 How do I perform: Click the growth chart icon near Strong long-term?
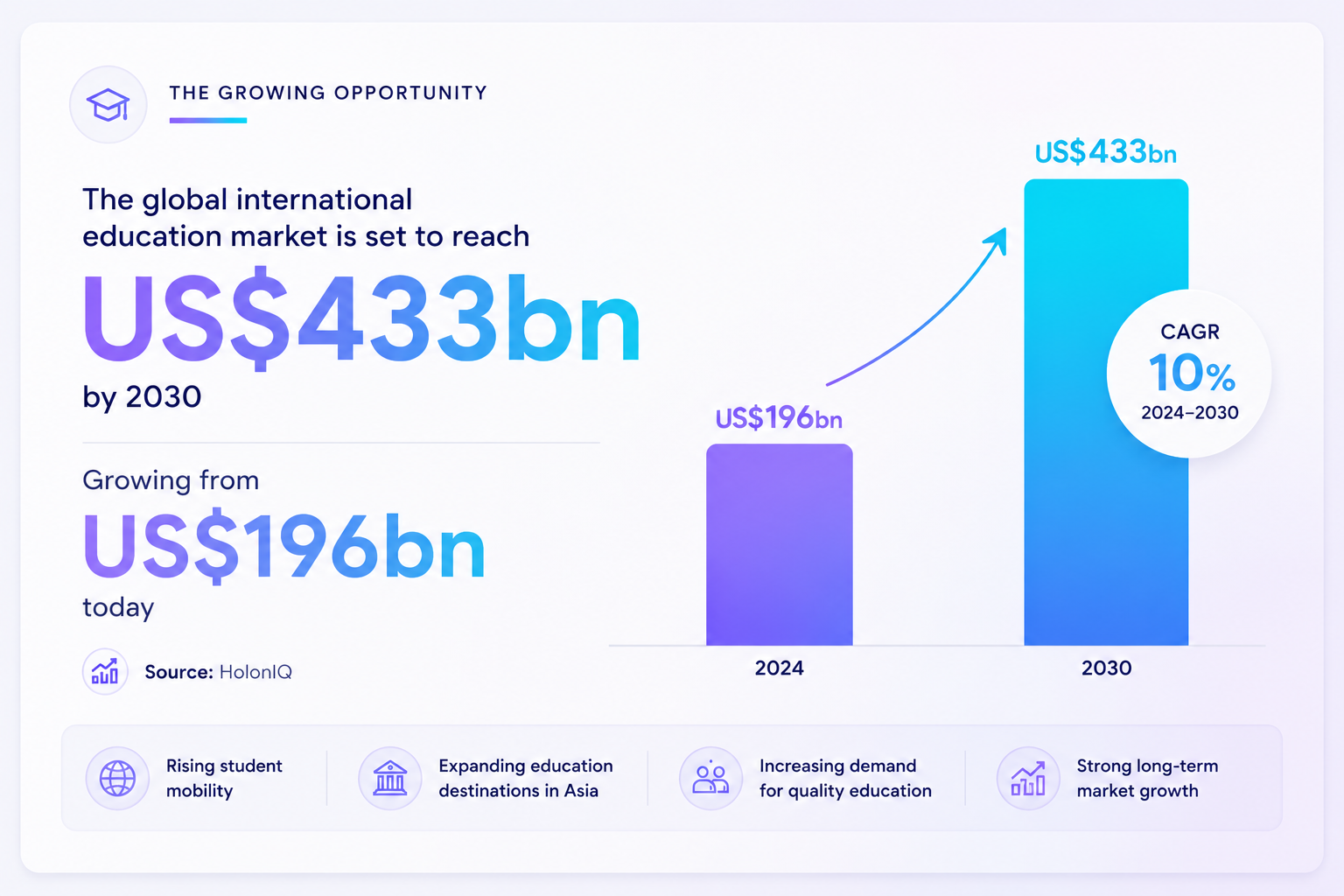click(x=1028, y=778)
